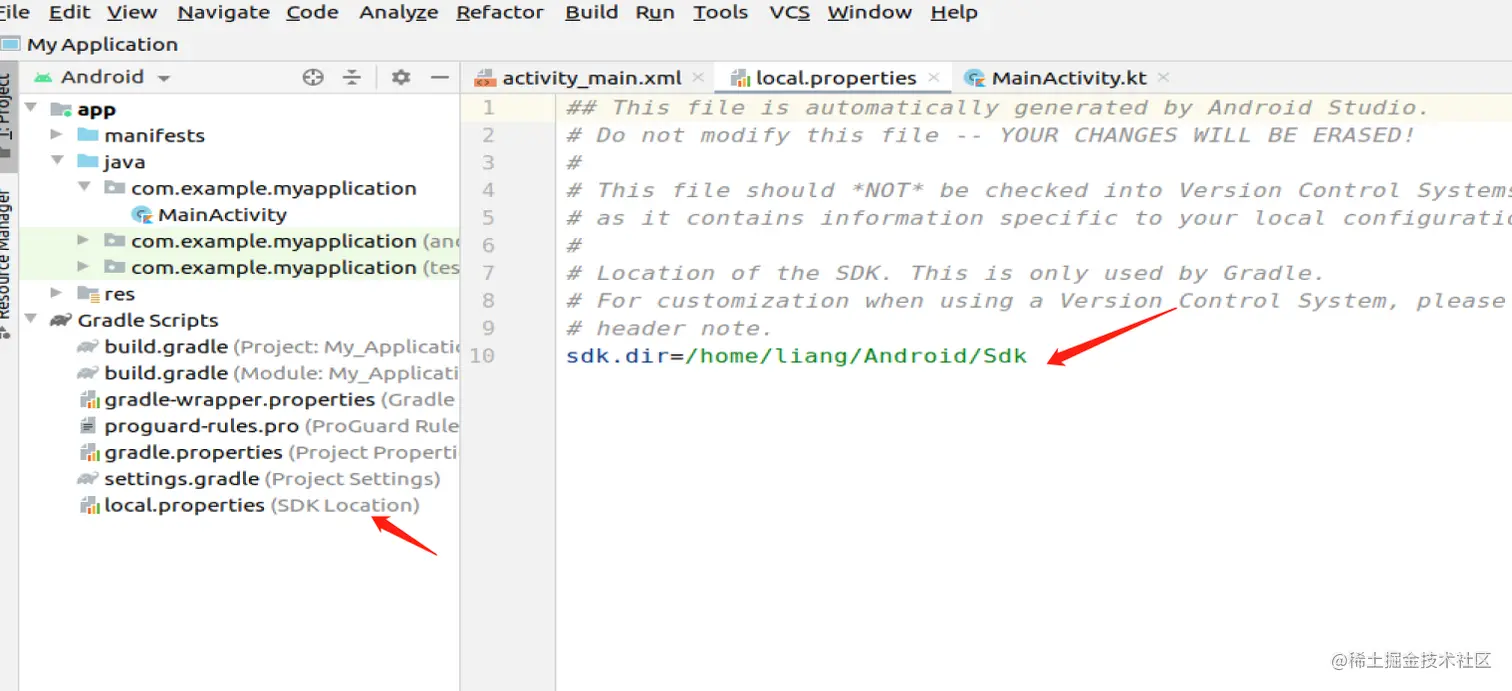The image size is (1512, 691).
Task: Select MainActivity in the project tree
Action: 222,214
